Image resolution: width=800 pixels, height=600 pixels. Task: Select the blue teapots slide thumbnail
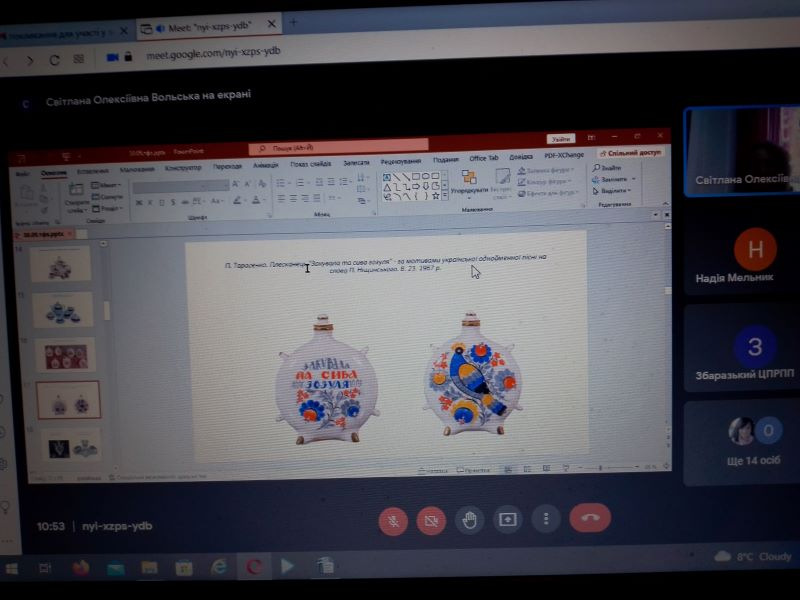coord(62,310)
